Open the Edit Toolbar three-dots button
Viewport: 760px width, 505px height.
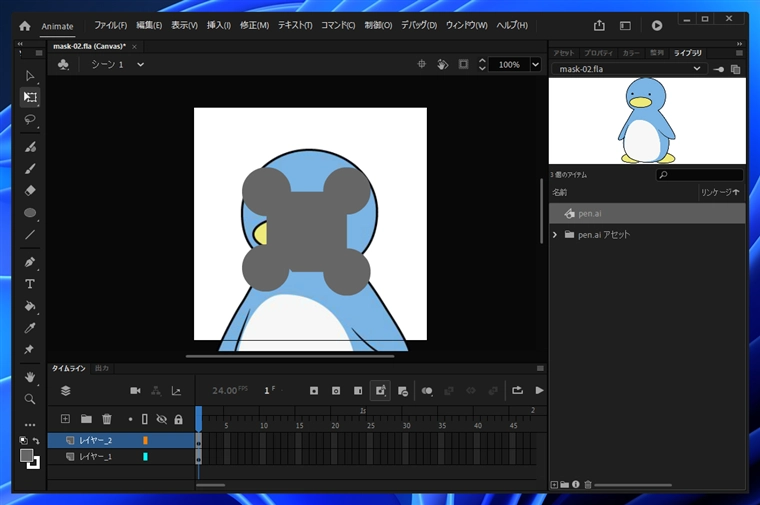(30, 425)
